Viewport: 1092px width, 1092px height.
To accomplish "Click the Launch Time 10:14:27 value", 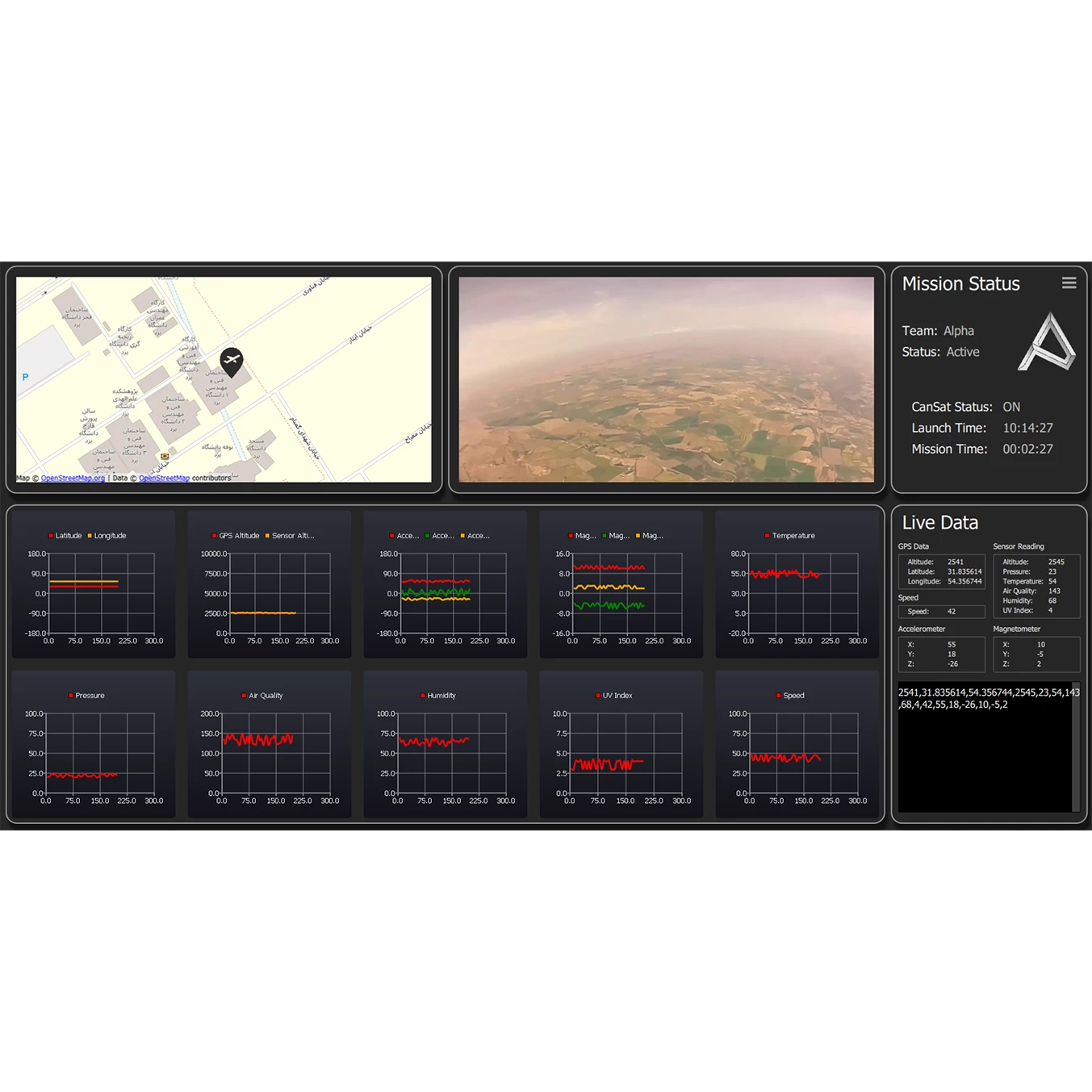I will (1027, 428).
